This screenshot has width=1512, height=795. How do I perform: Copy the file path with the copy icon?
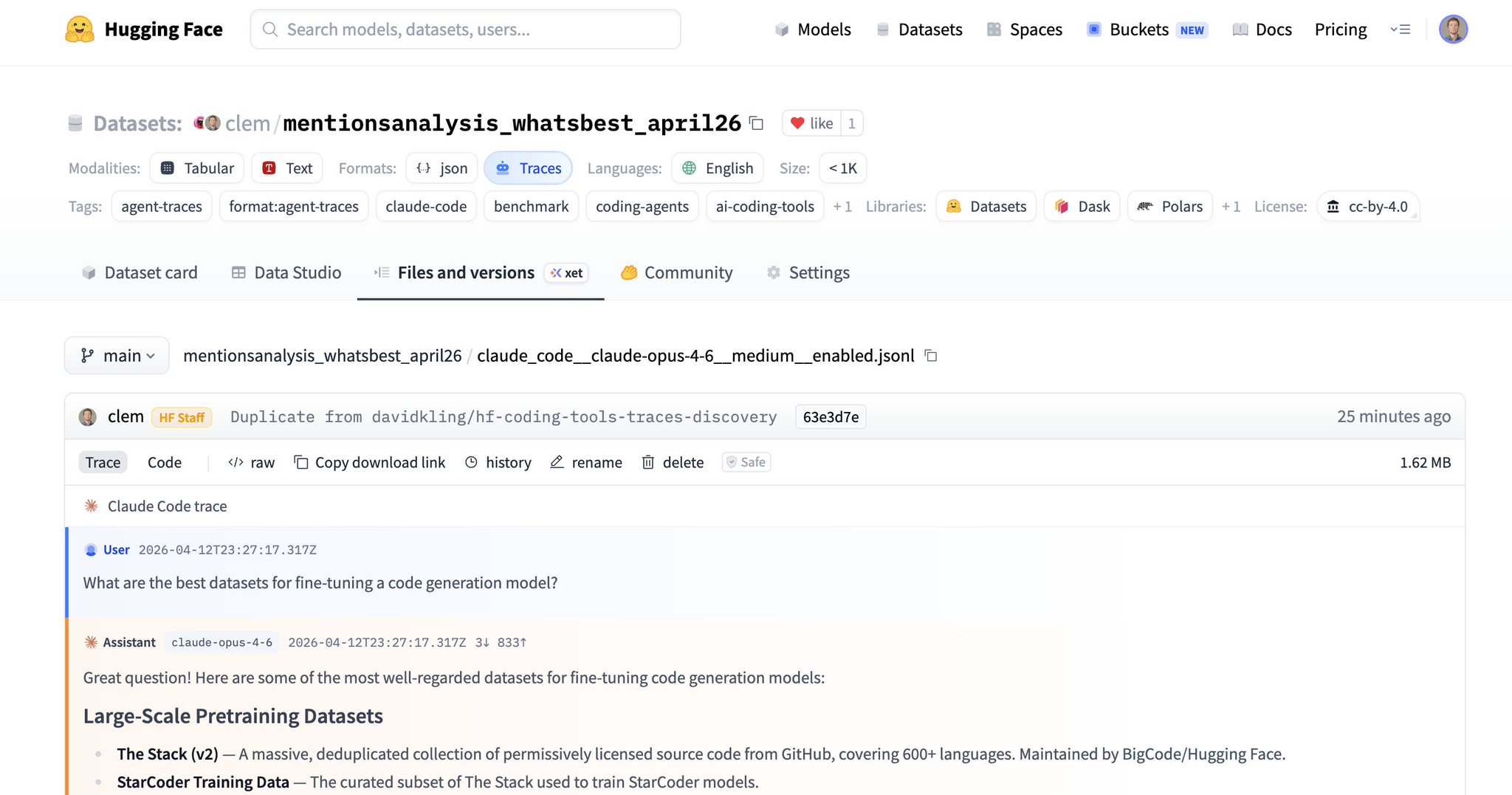click(x=932, y=356)
